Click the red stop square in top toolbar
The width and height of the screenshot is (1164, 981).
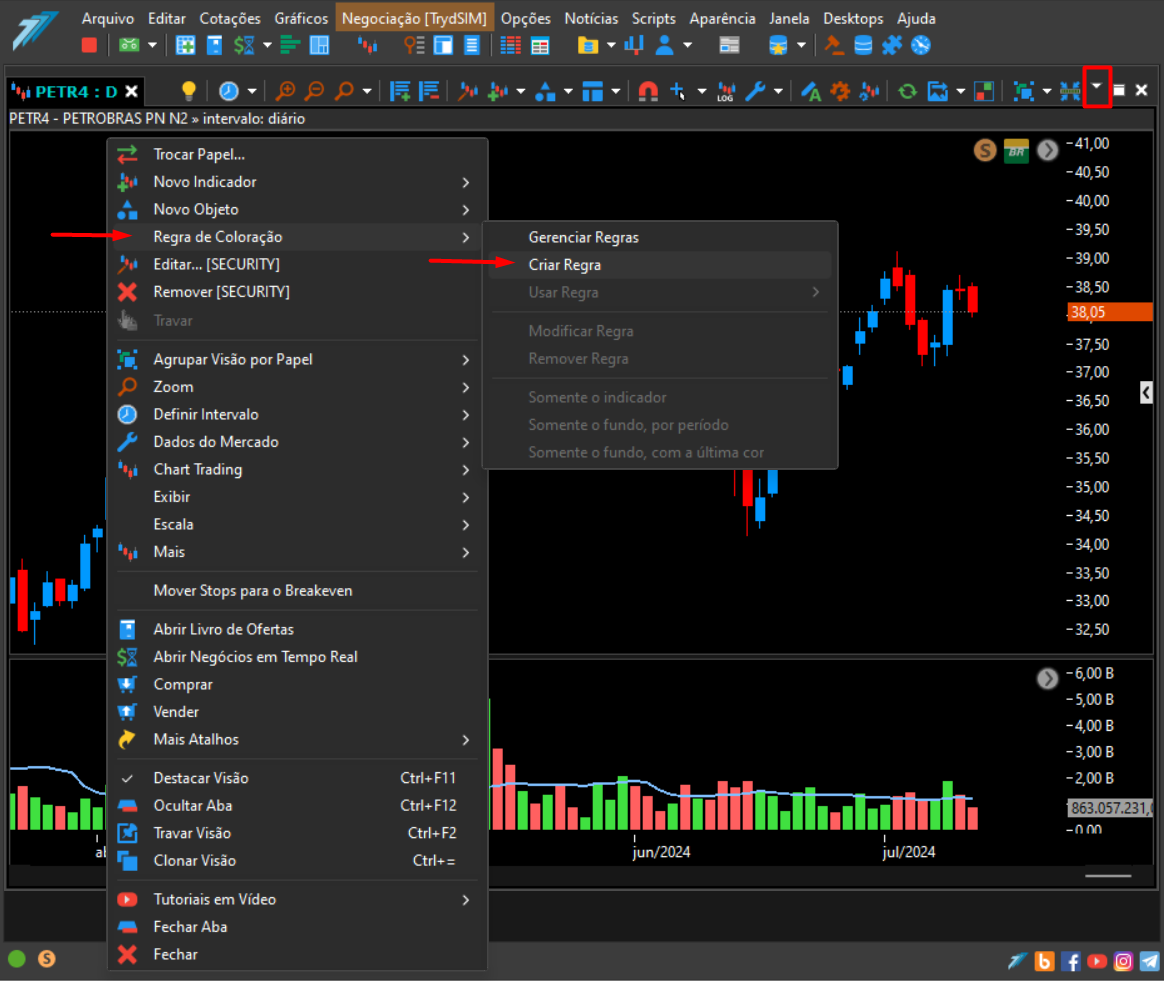coord(89,45)
